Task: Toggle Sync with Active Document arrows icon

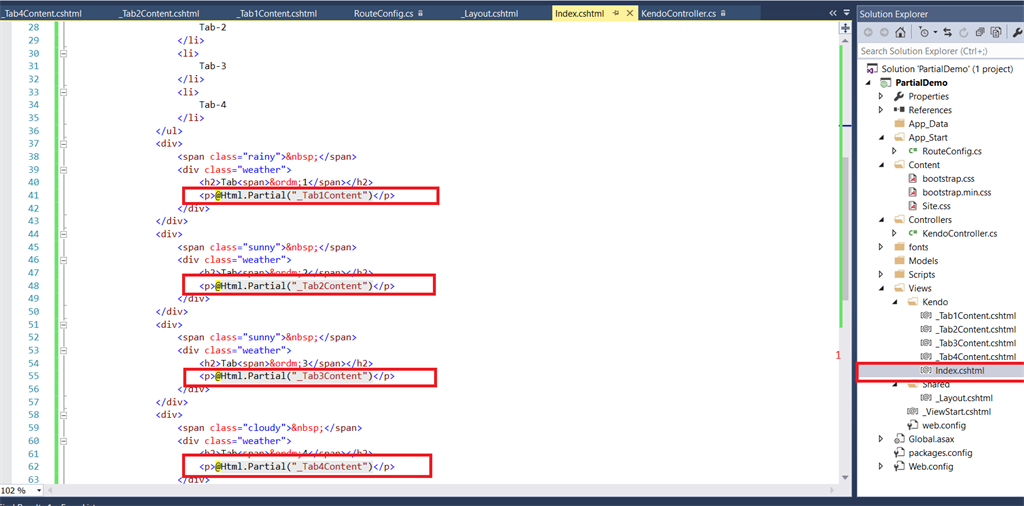Action: coord(948,33)
